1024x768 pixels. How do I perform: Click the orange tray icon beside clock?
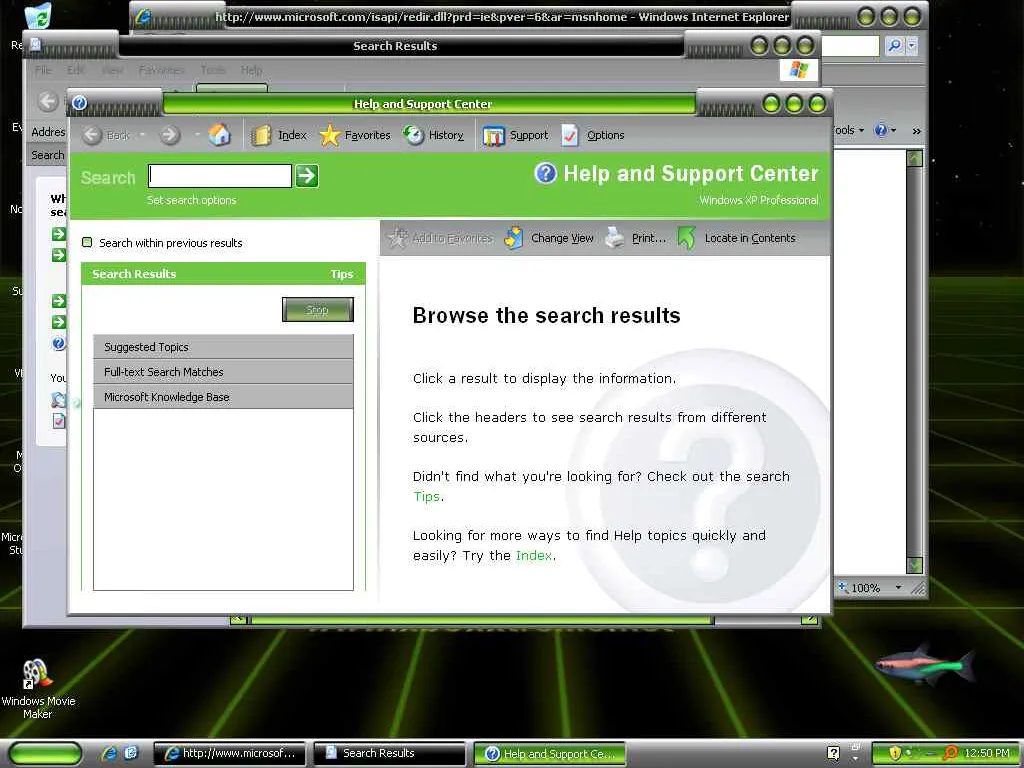[x=950, y=753]
